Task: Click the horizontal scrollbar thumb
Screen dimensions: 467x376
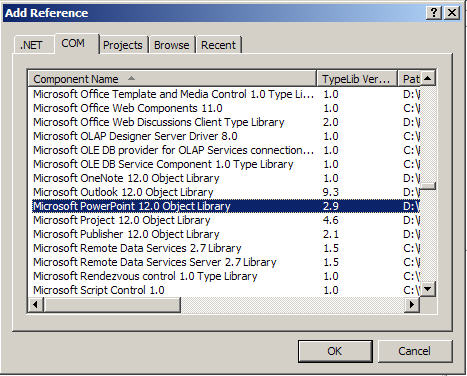Action: coord(112,304)
